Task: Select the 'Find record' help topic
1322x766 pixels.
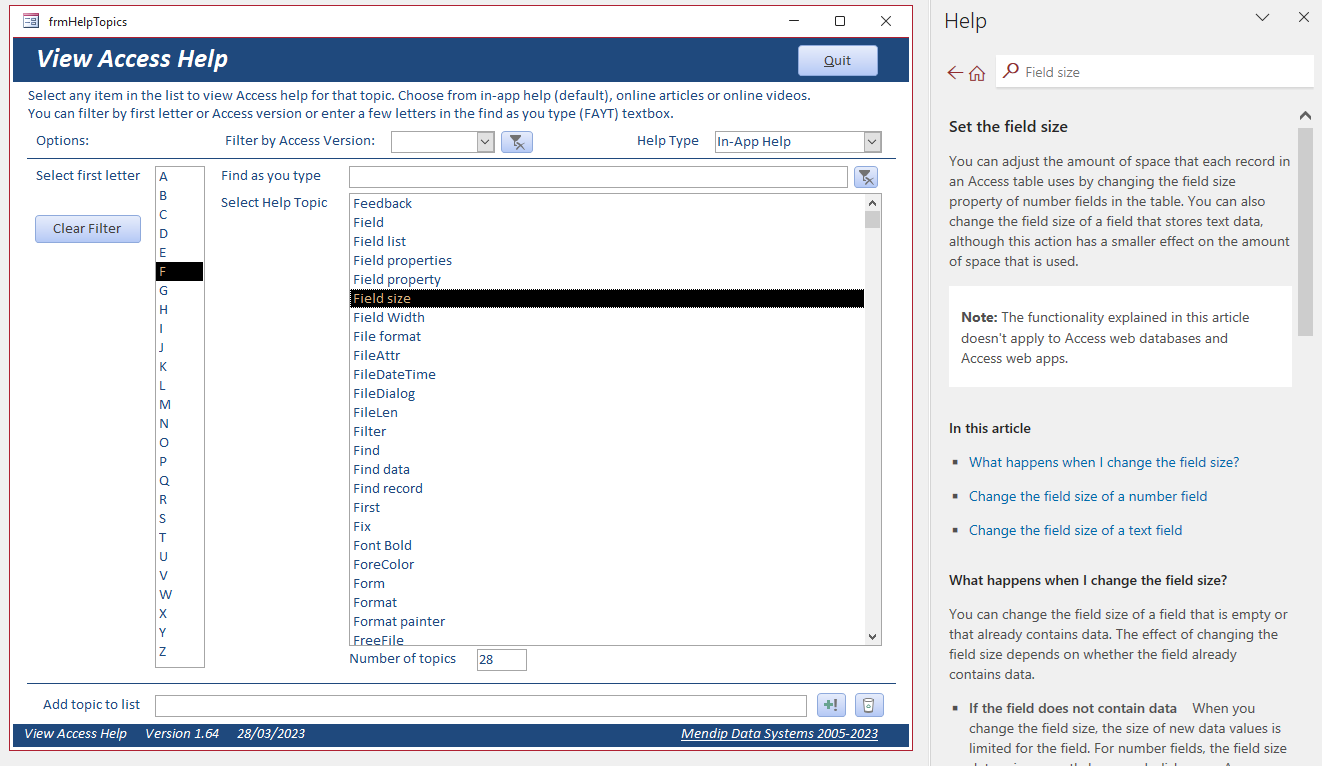Action: tap(607, 489)
